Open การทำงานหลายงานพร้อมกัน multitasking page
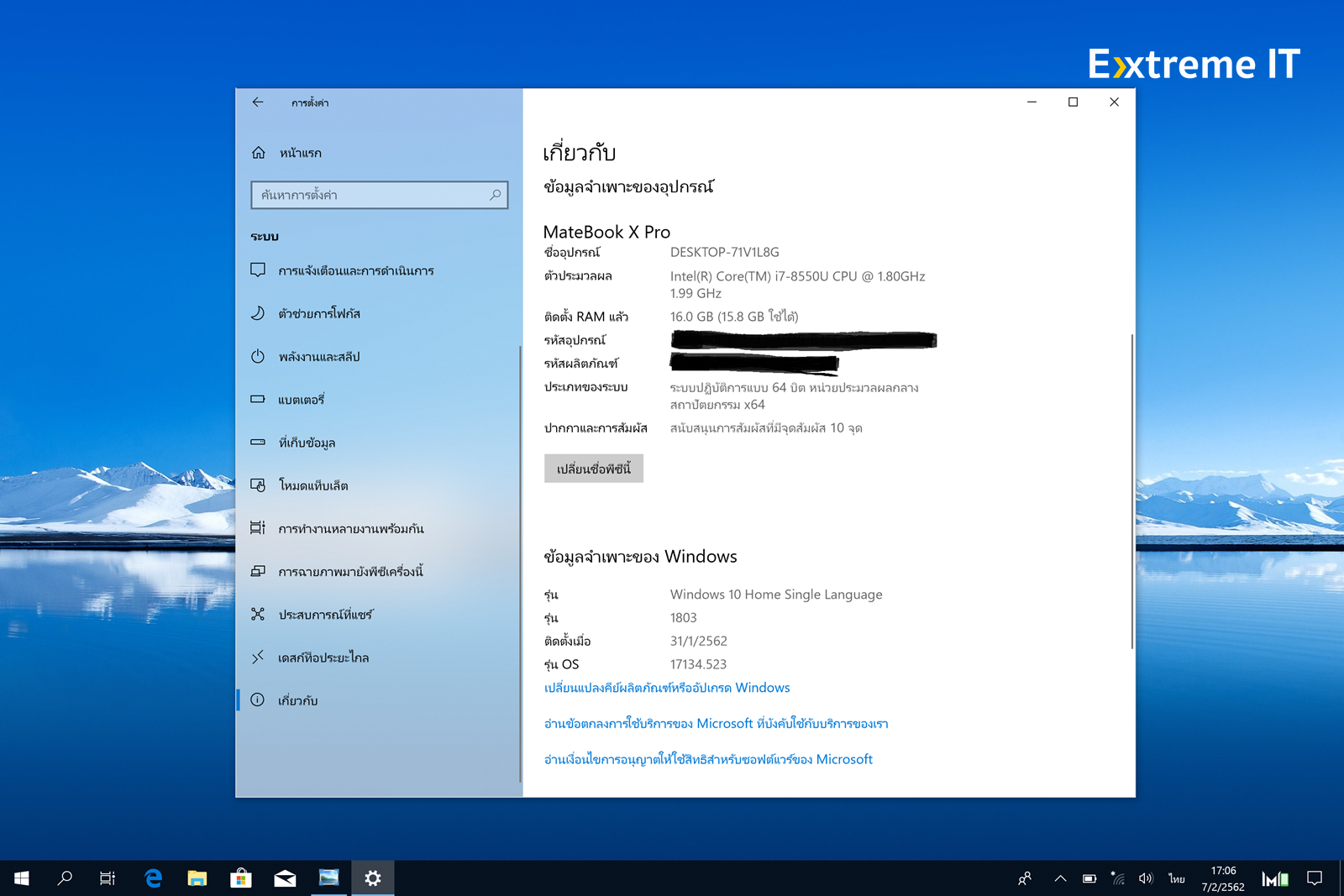The width and height of the screenshot is (1344, 896). pos(350,529)
